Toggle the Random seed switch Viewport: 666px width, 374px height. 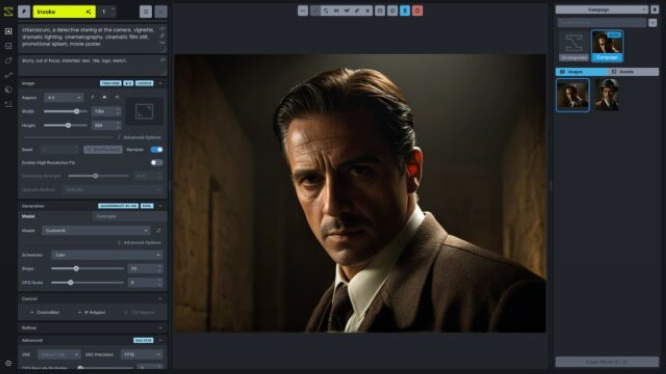pyautogui.click(x=156, y=149)
